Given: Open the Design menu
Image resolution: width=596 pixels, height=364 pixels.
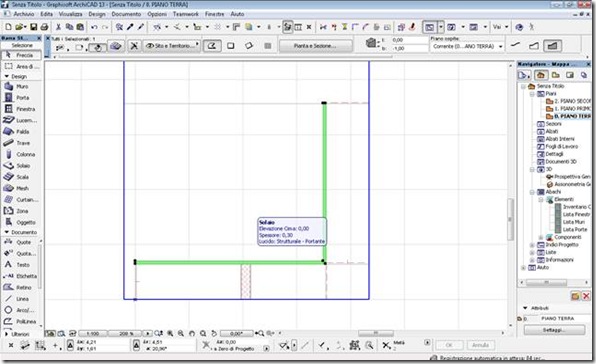Looking at the screenshot, I should pyautogui.click(x=97, y=14).
